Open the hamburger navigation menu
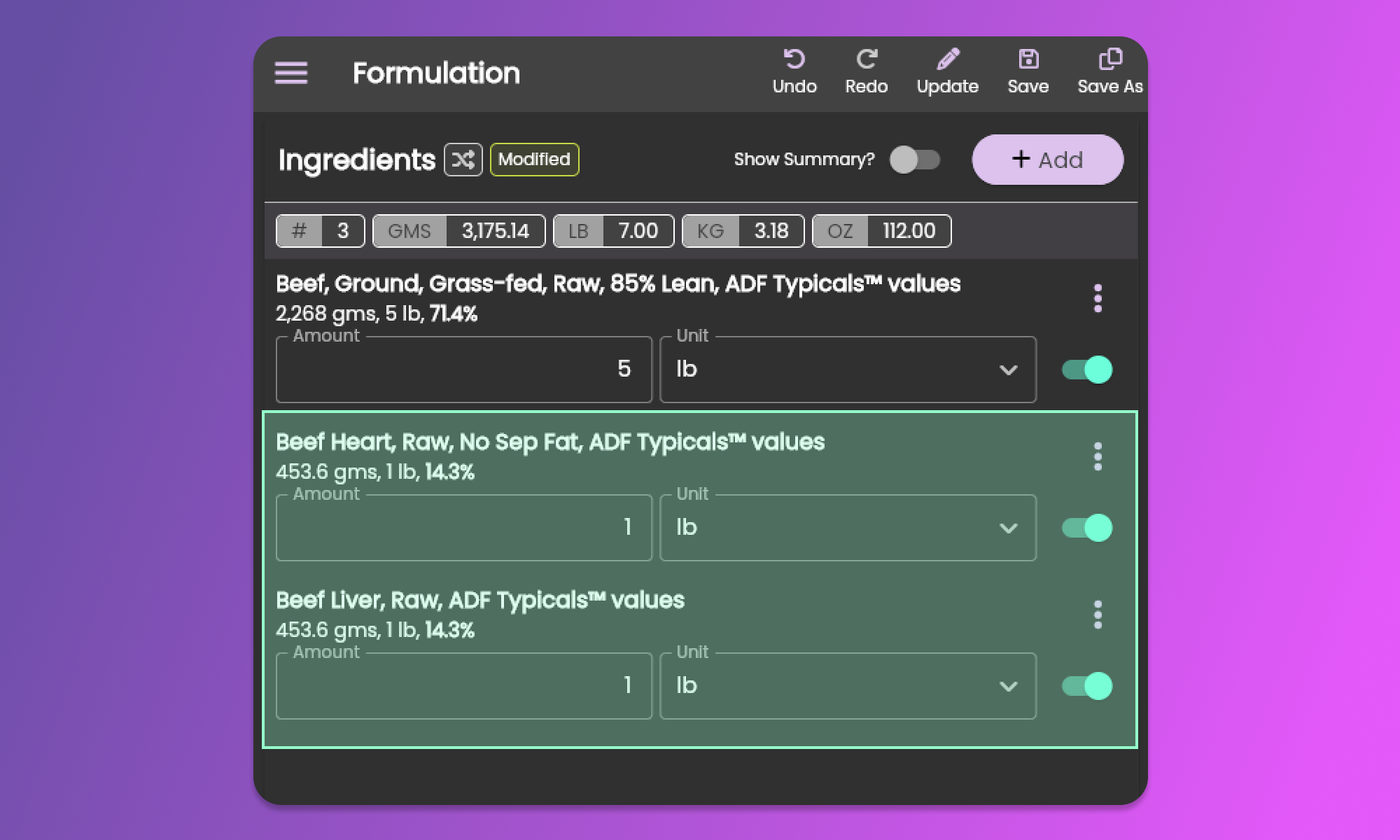Screen dimensions: 1400x840 [291, 73]
